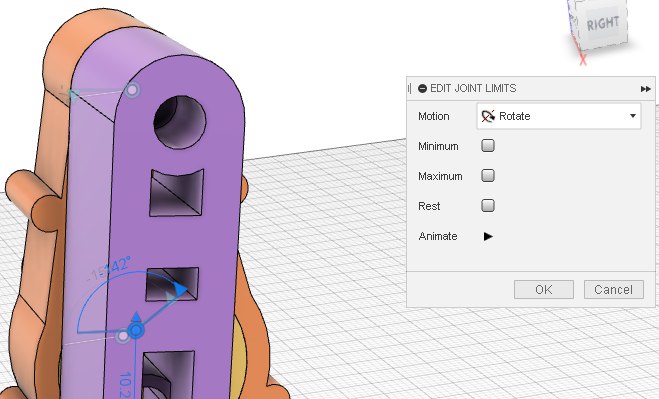This screenshot has height=399, width=659.
Task: Select the blue joint origin circle
Action: point(136,330)
